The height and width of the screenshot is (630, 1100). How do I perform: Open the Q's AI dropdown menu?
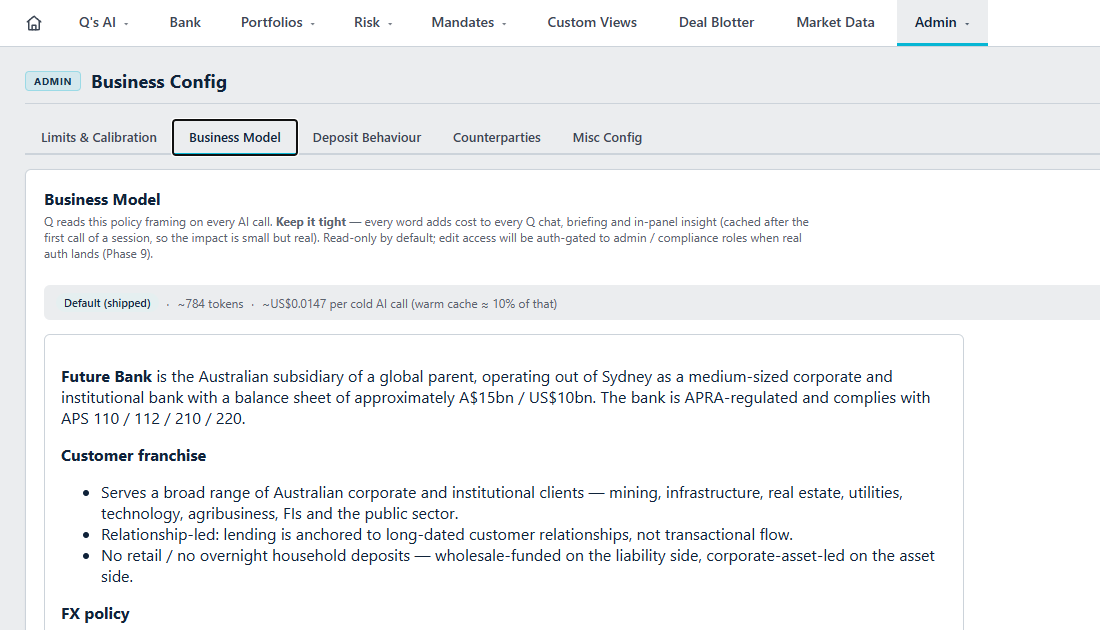coord(104,22)
